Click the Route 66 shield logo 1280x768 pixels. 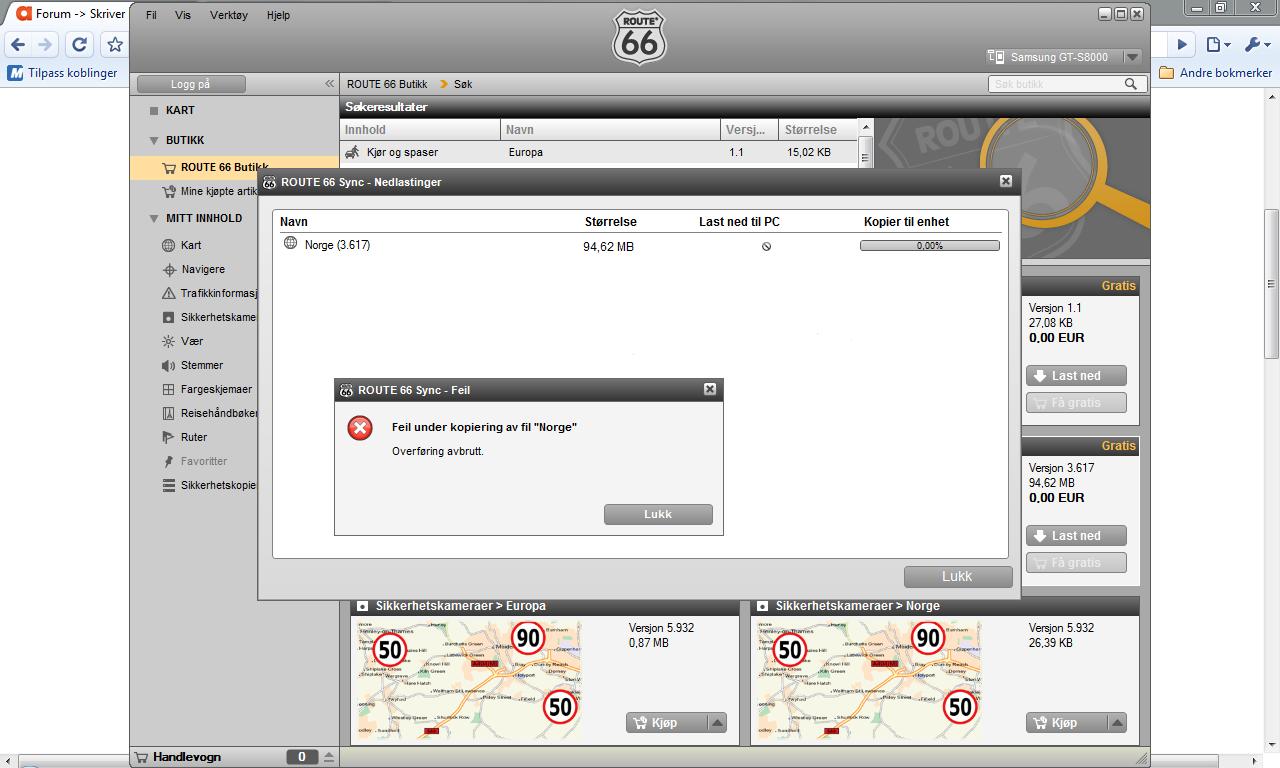[x=639, y=38]
